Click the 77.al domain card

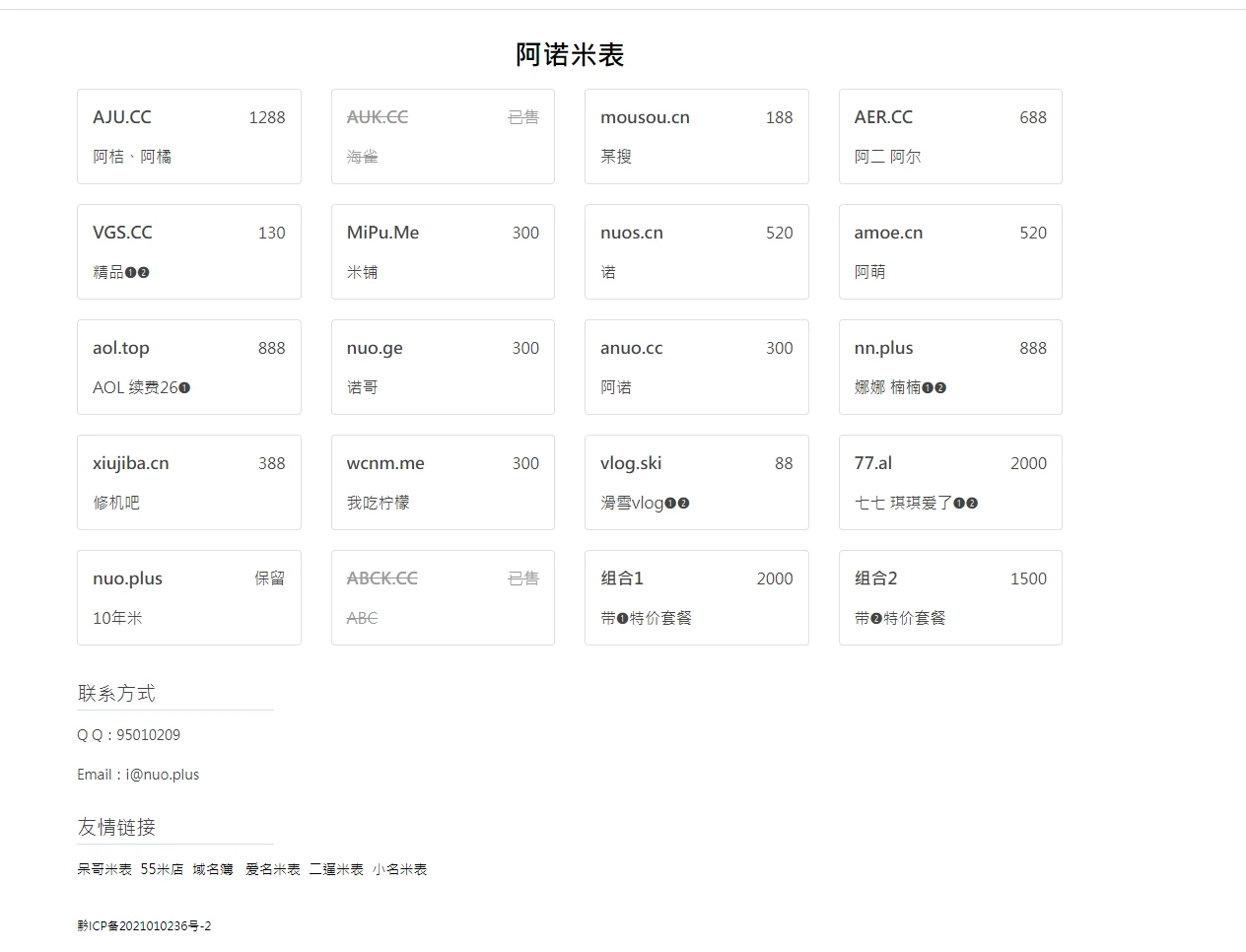point(950,482)
